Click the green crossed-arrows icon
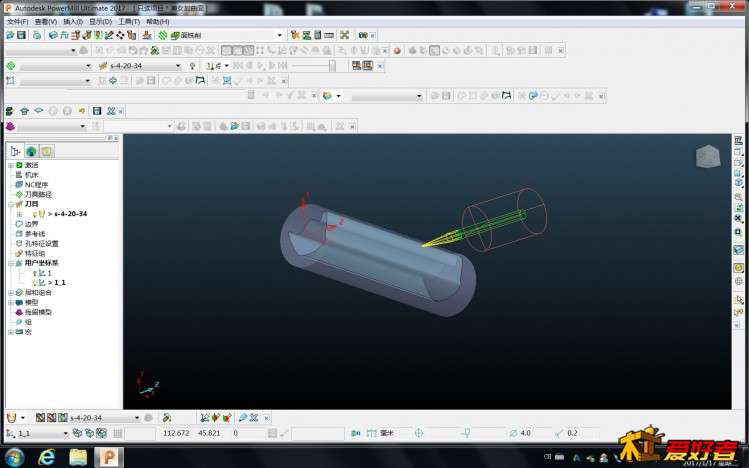 pos(344,35)
